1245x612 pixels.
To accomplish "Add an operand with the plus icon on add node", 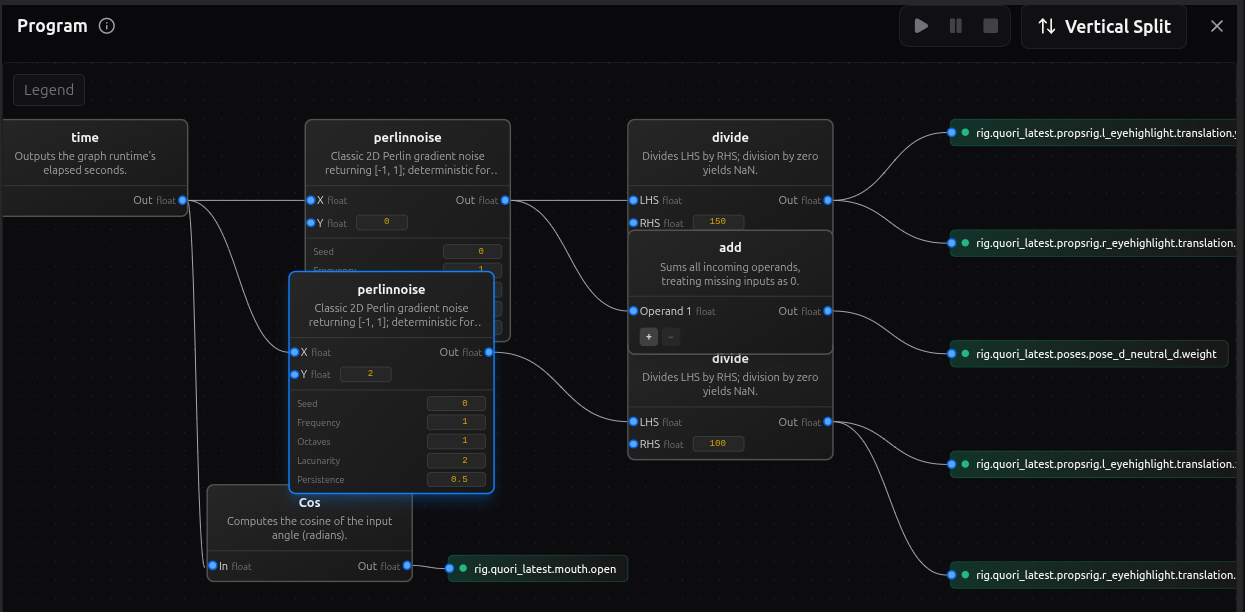I will tap(647, 336).
